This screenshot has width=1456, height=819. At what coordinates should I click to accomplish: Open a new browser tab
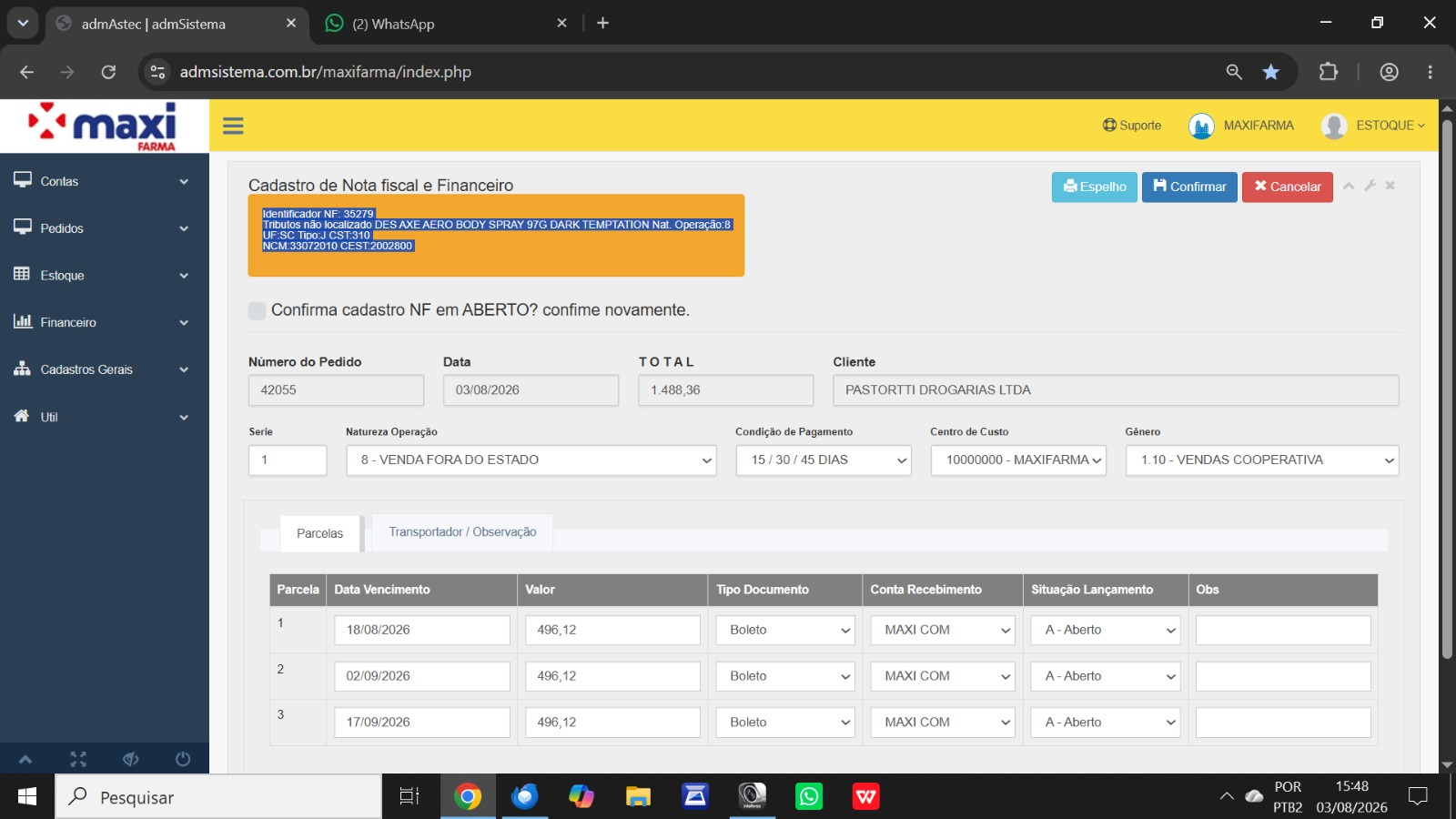(x=602, y=24)
